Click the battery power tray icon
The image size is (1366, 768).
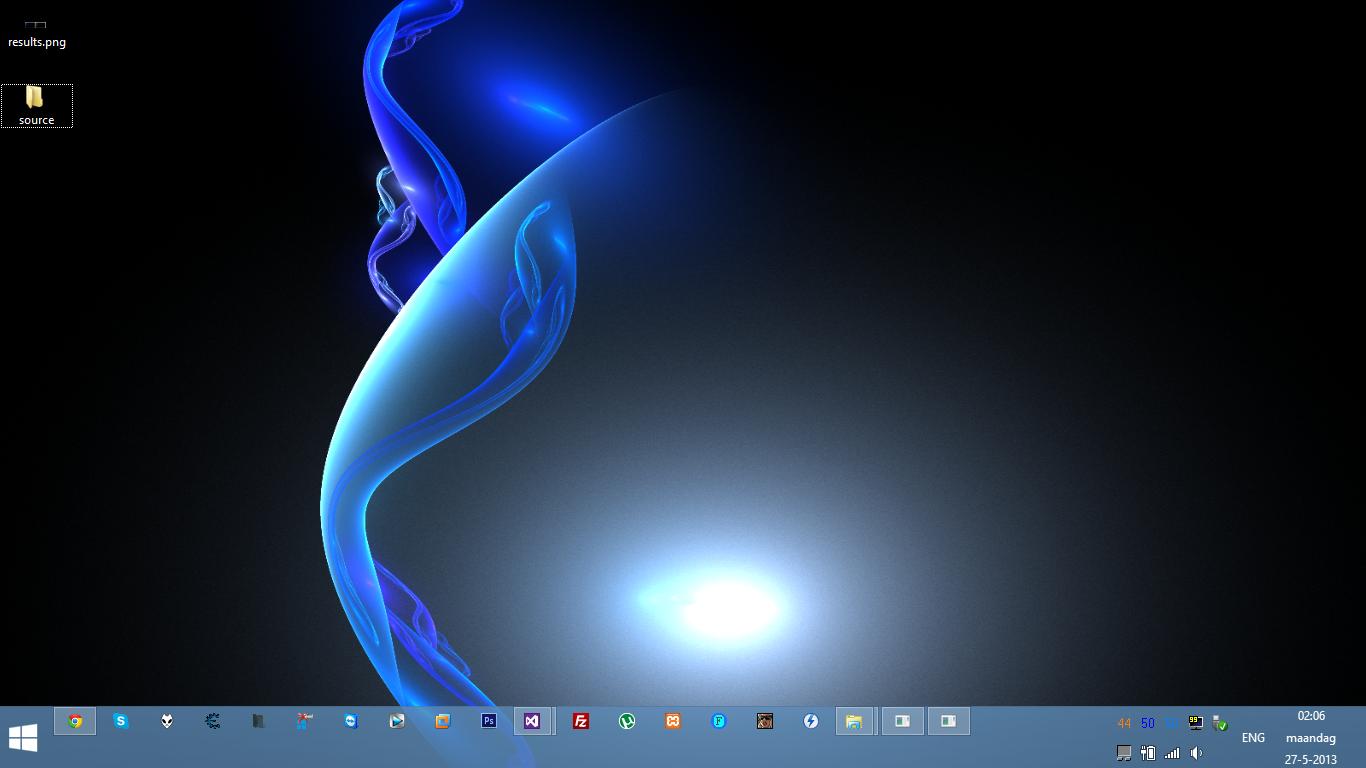tap(1148, 753)
